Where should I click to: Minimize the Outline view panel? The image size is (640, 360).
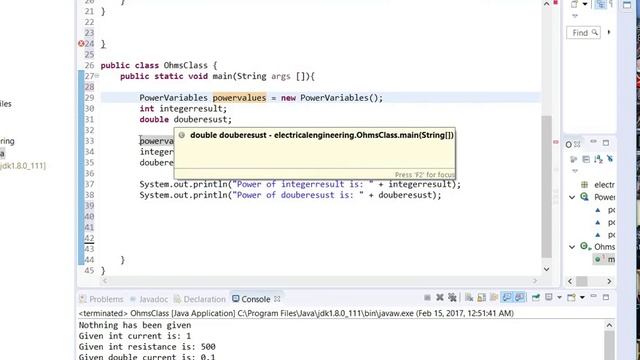point(593,142)
